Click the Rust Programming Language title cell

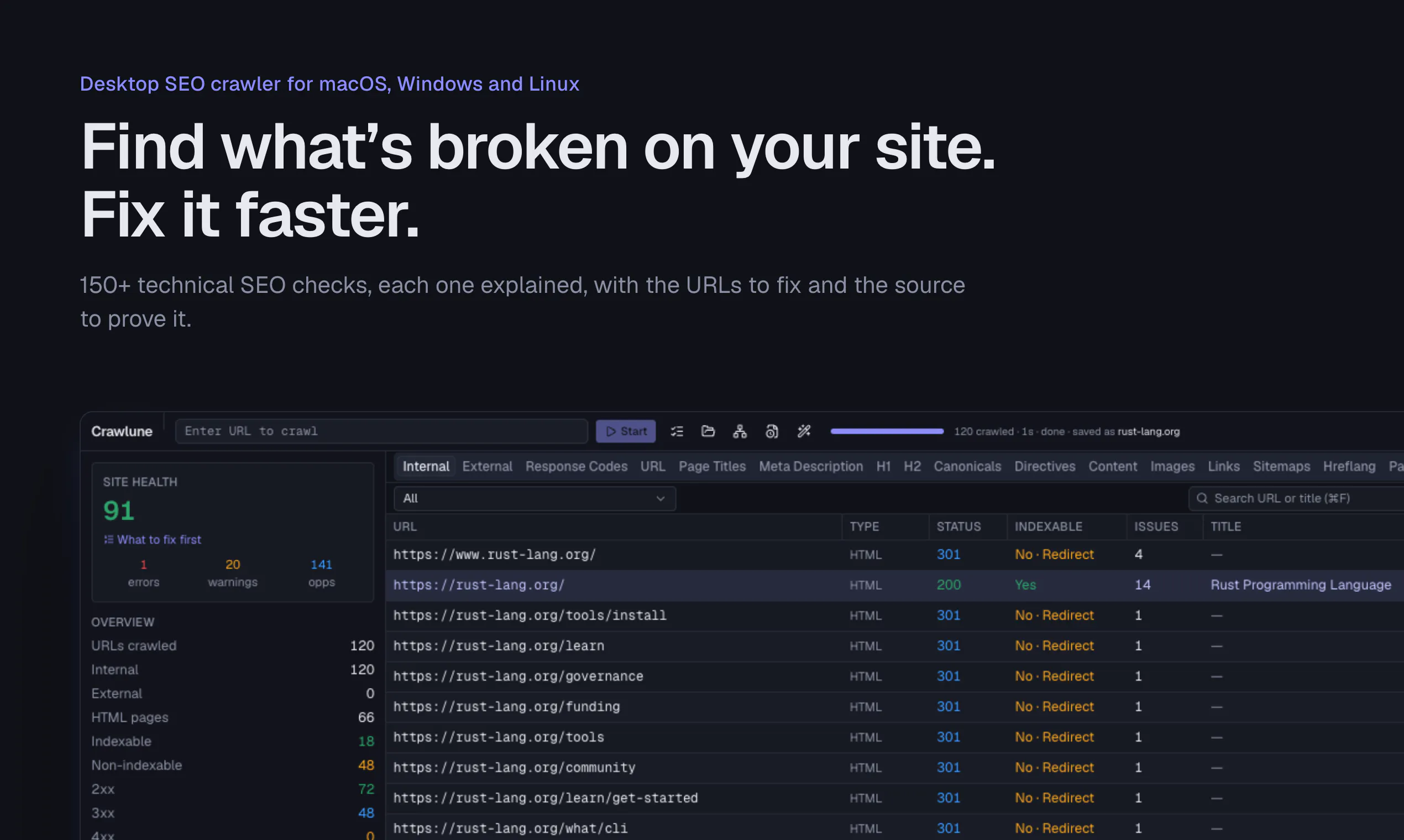[1301, 585]
